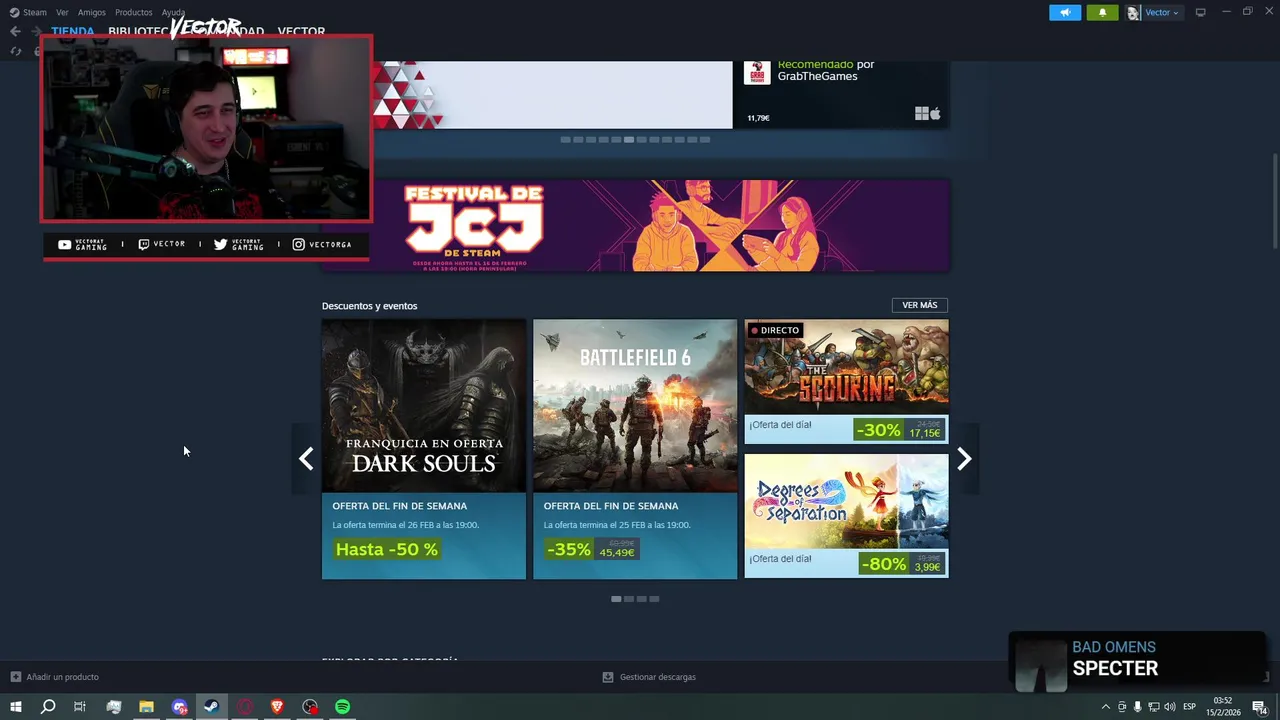1280x720 pixels.
Task: Click the -35% Battlefield 6 discount
Action: [x=569, y=549]
